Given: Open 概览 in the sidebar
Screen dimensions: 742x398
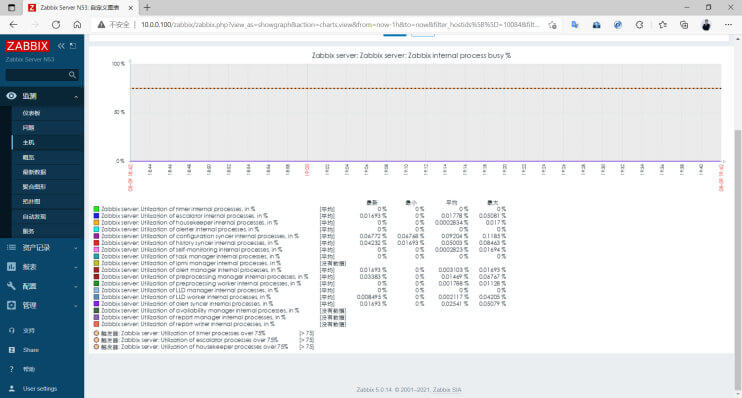Looking at the screenshot, I should 28,157.
